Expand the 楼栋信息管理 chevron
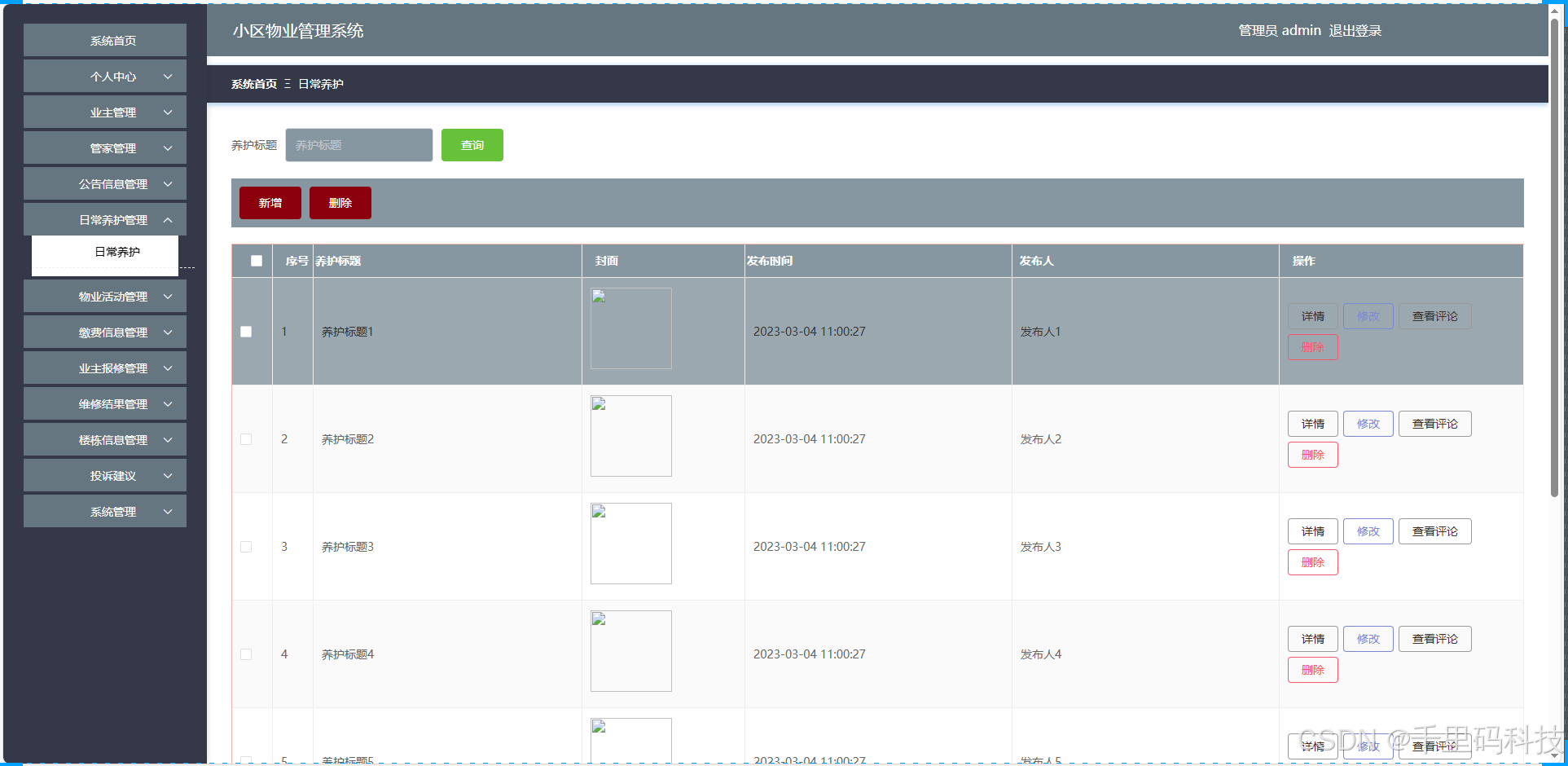1568x766 pixels. point(168,440)
